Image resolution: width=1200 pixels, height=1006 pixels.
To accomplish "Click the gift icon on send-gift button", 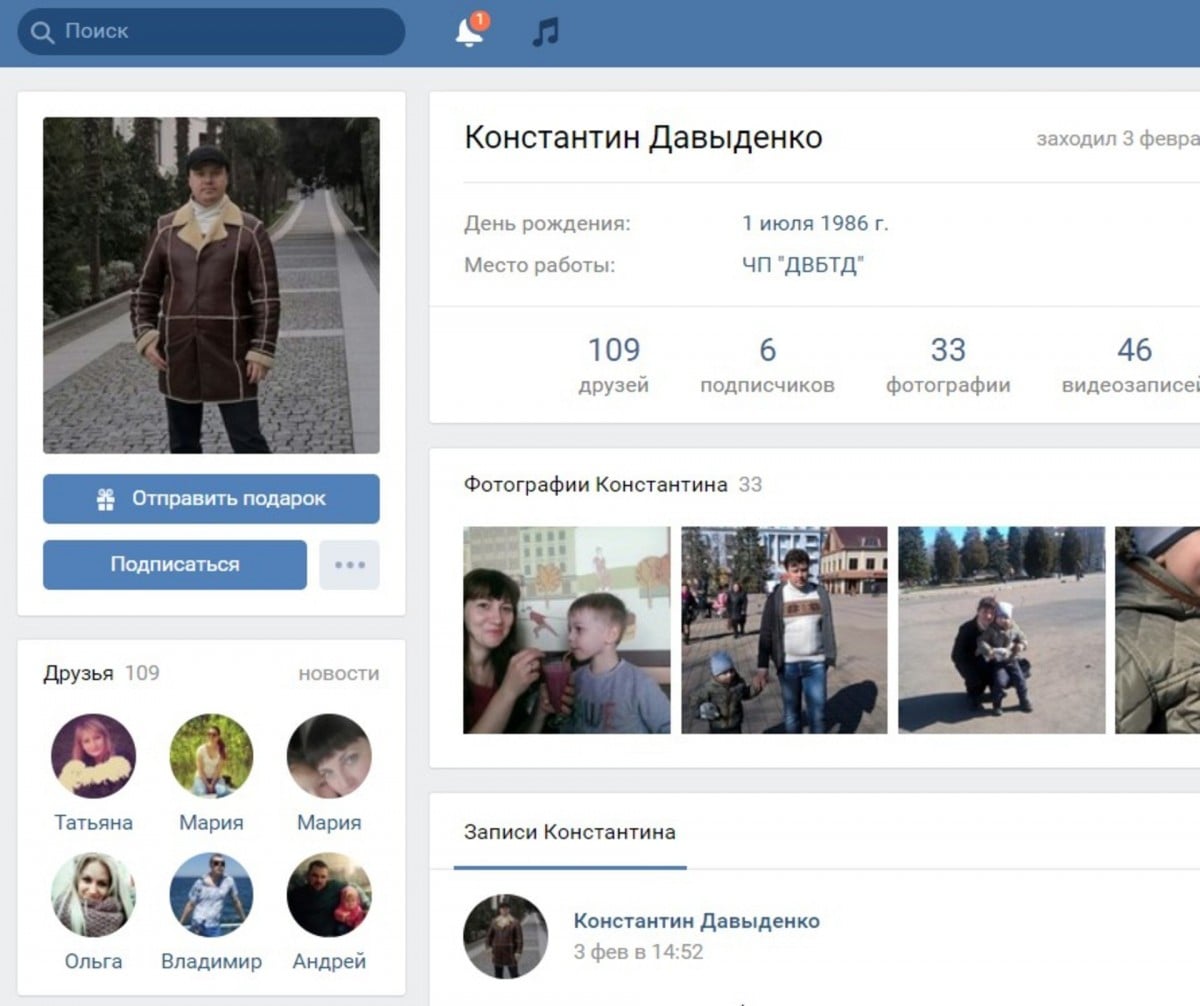I will [106, 499].
